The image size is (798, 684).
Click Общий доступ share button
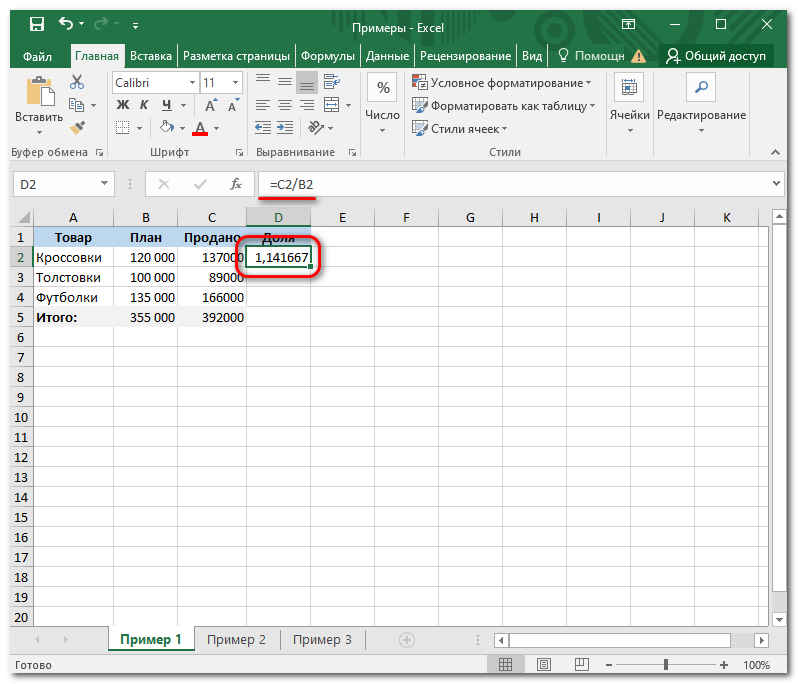(x=716, y=56)
